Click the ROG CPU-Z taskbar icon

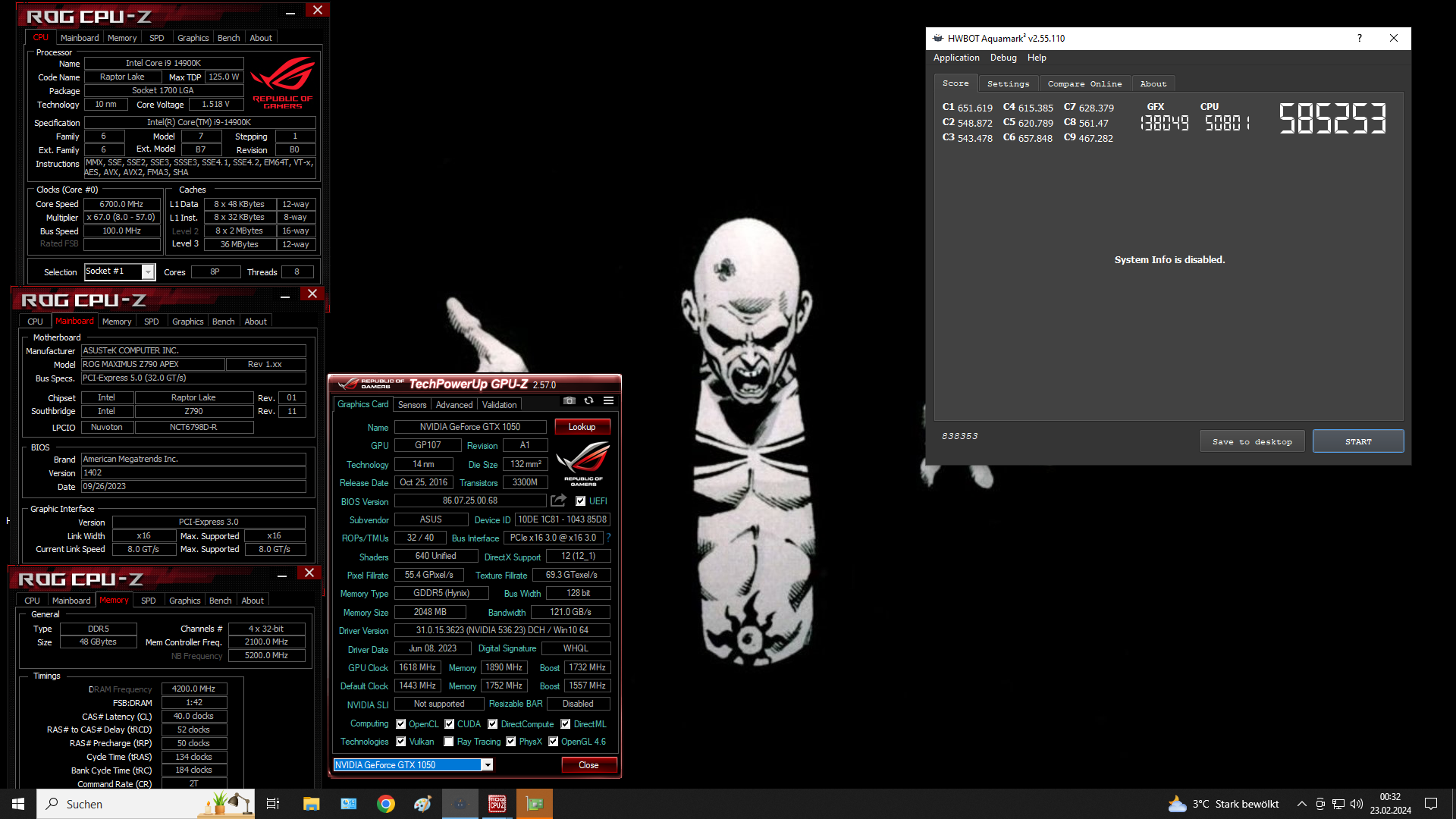(x=497, y=804)
